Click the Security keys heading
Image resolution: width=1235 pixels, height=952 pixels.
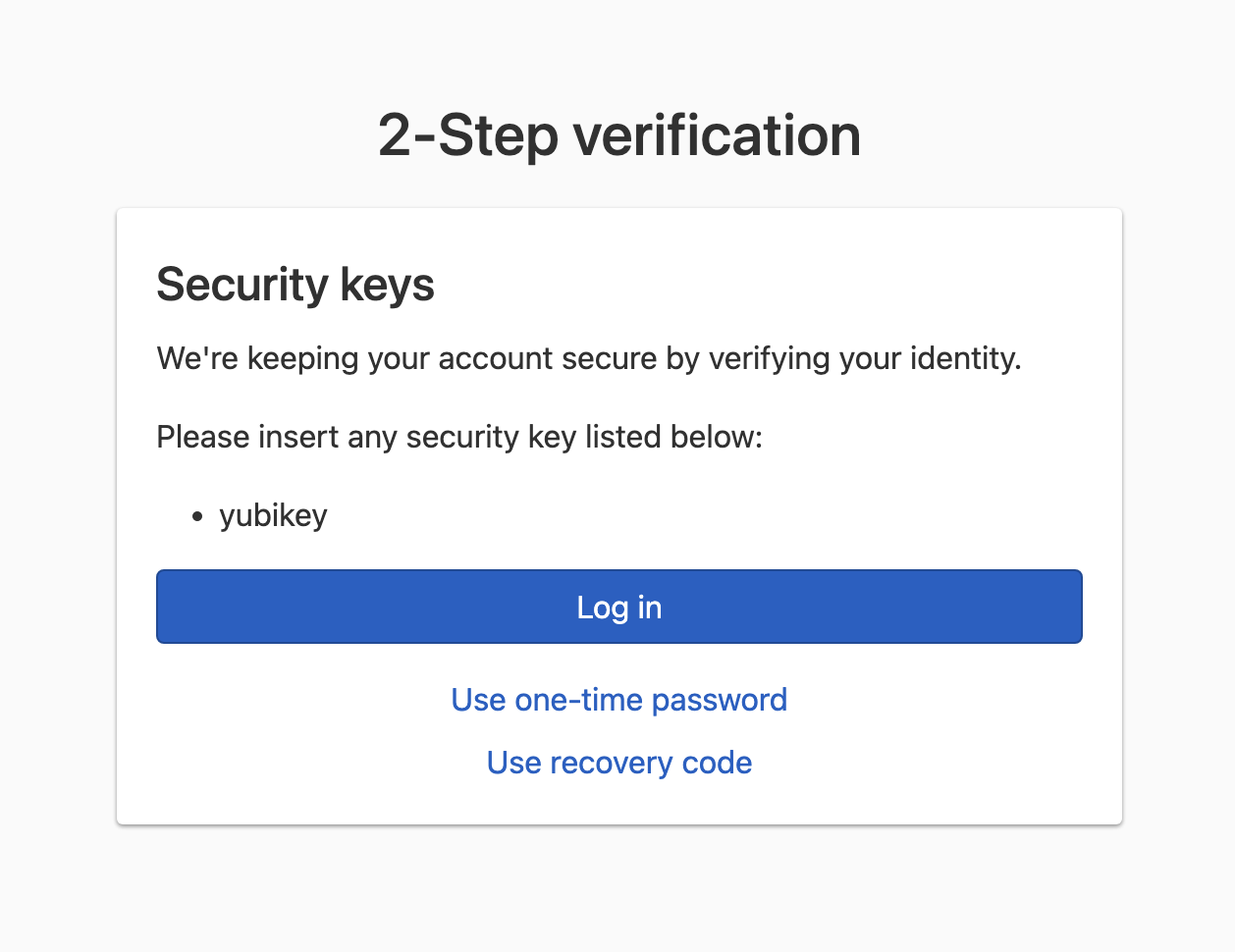(295, 285)
